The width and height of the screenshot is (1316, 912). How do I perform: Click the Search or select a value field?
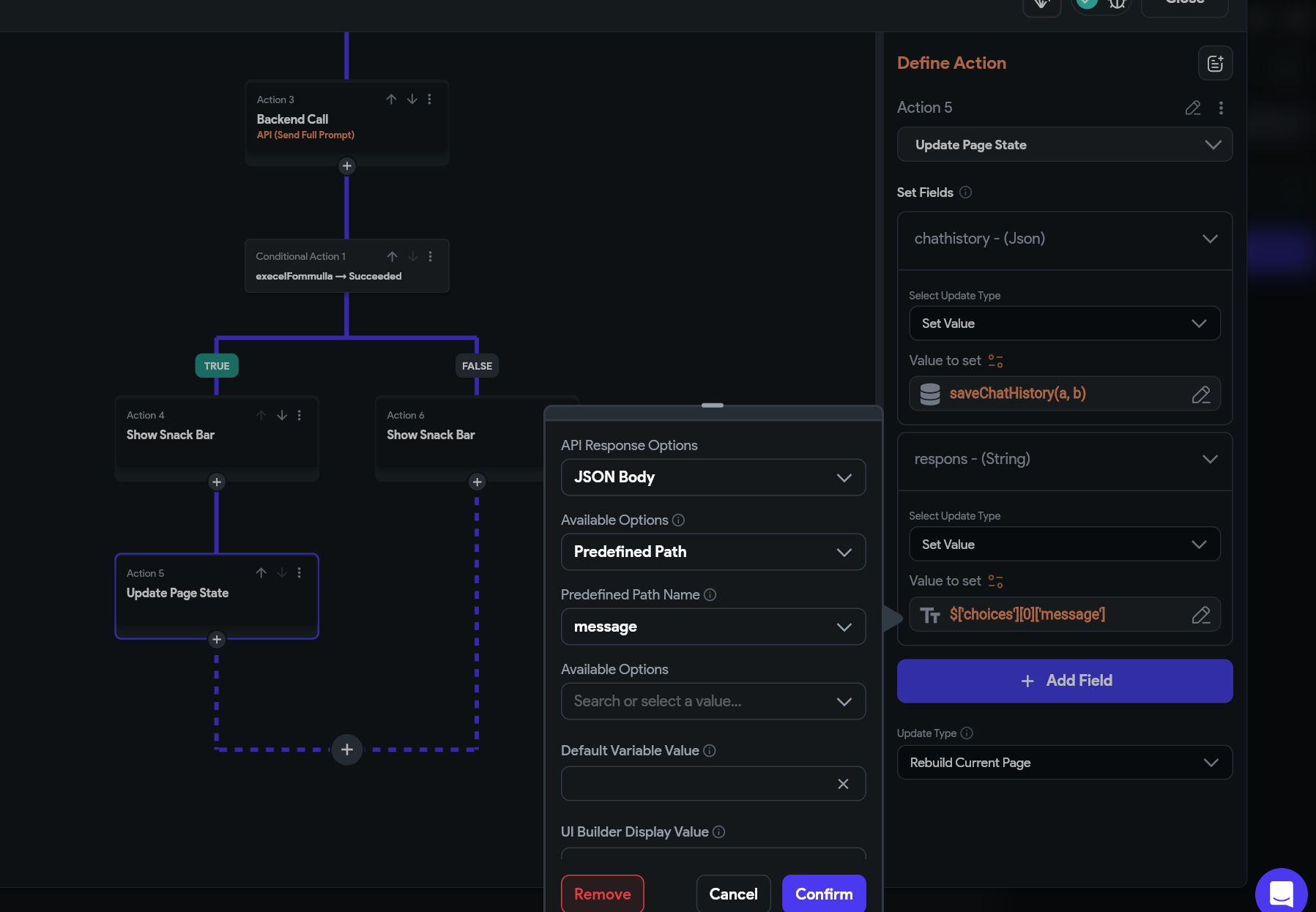(713, 701)
